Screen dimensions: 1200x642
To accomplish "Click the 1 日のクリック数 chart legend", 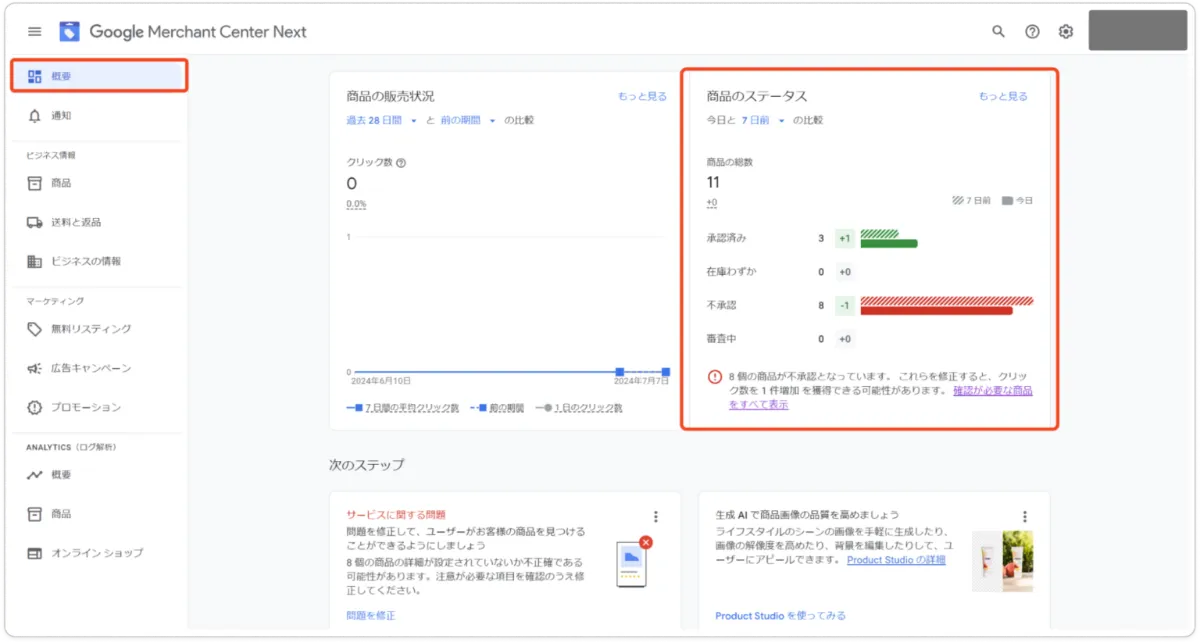I will (579, 408).
